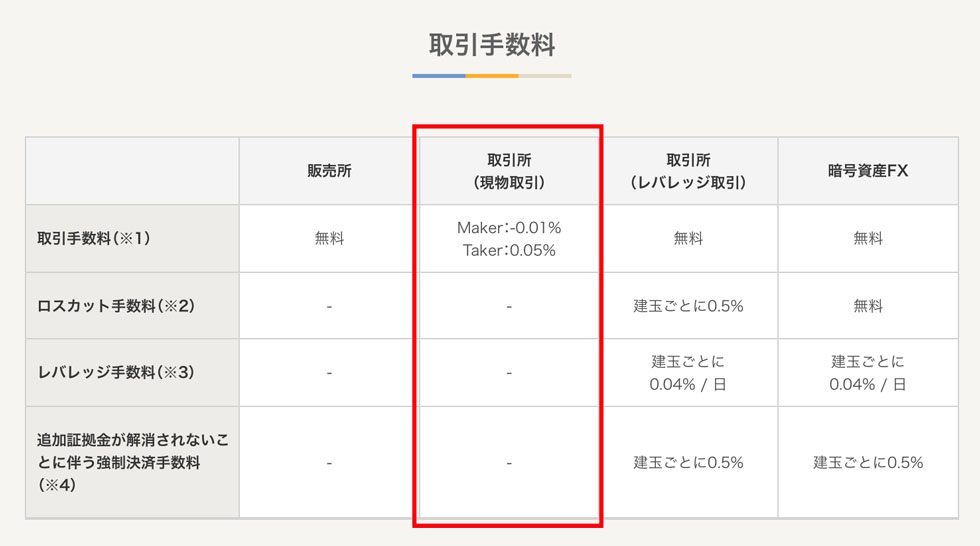Screen dimensions: 980x546
Task: Click 無料 in the 暗号資産FX ロスカット手数料 cell
Action: [868, 306]
